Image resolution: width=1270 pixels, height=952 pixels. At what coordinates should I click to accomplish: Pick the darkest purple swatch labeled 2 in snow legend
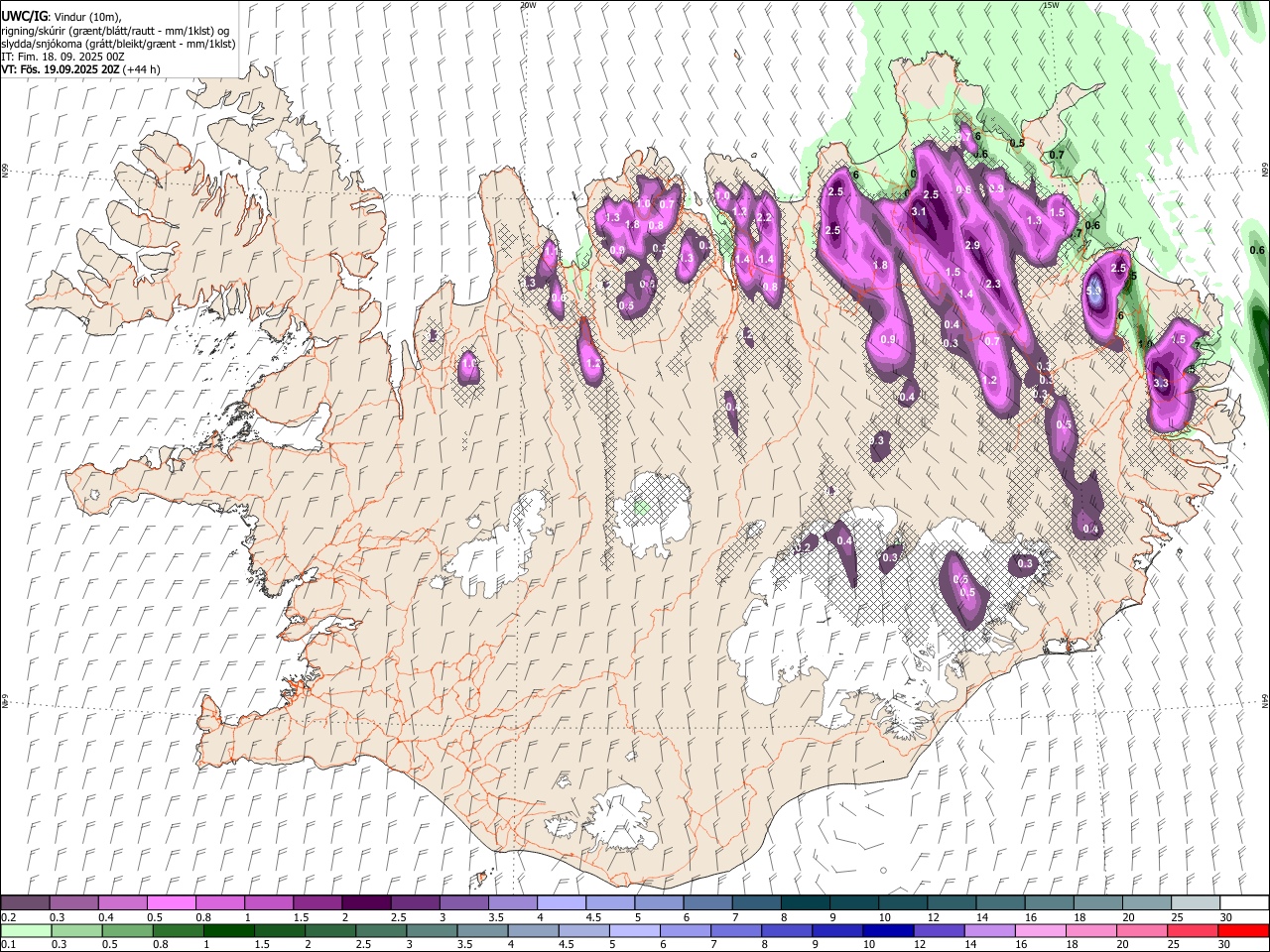point(366,902)
